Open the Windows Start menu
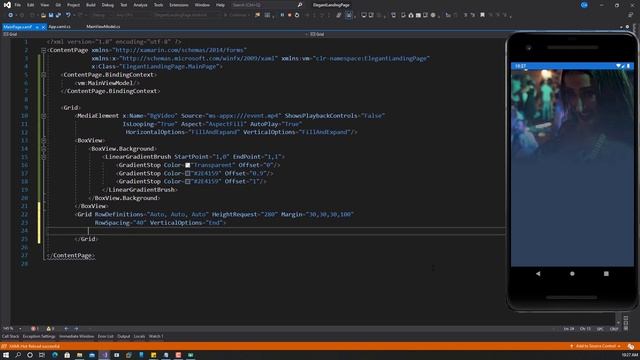Screen dimensions: 640x360 [x=6, y=355]
